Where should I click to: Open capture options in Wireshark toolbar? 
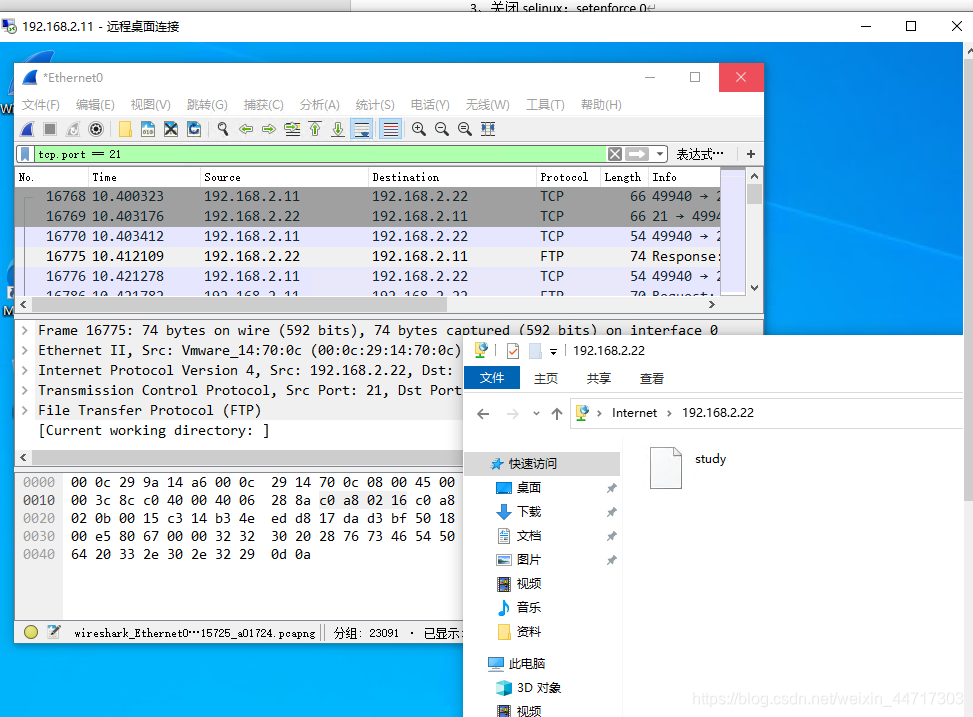(96, 129)
